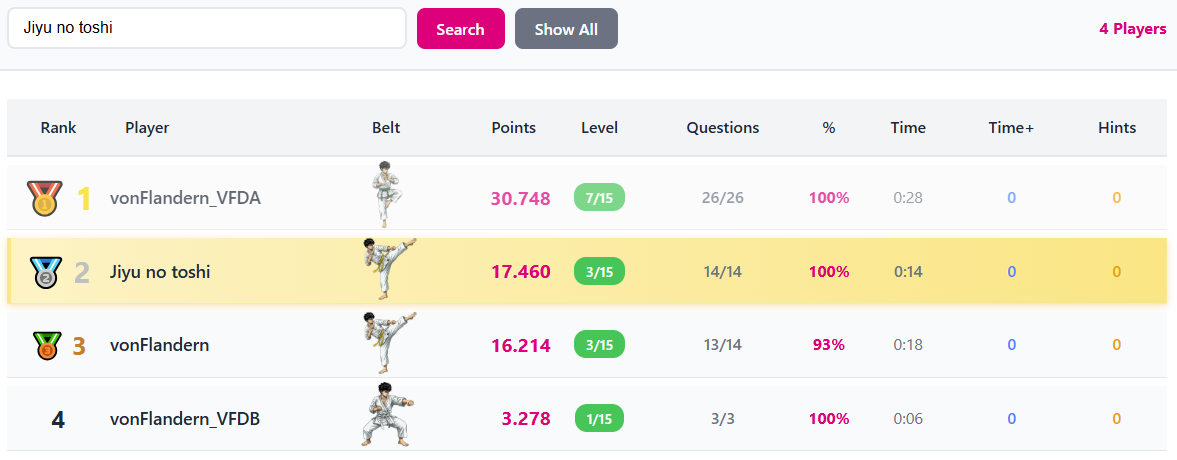Click the gold medal icon for rank 1
Screen dimensions: 1177x460
point(44,198)
